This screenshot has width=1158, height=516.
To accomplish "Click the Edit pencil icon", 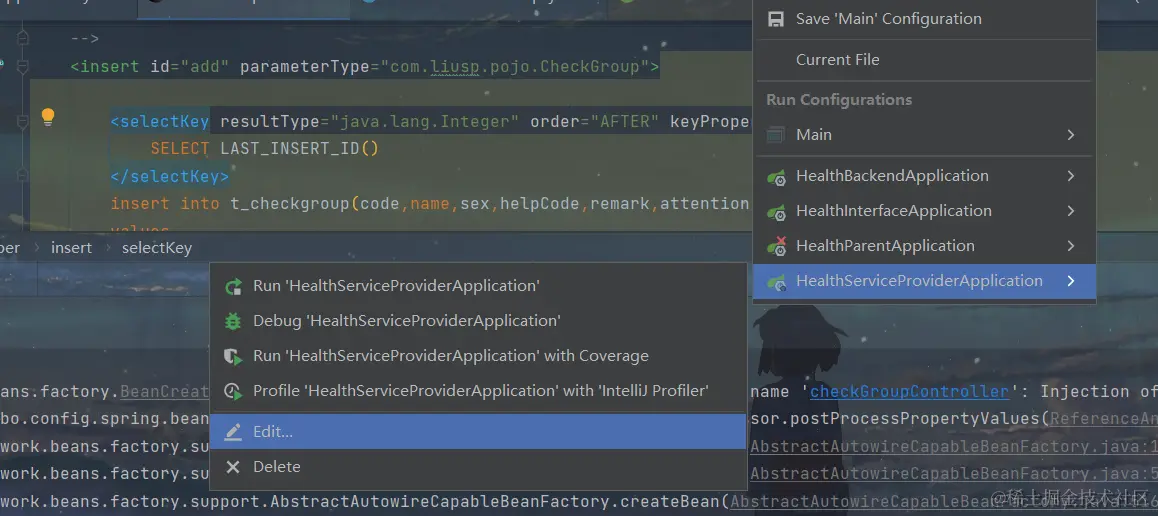I will 233,433.
